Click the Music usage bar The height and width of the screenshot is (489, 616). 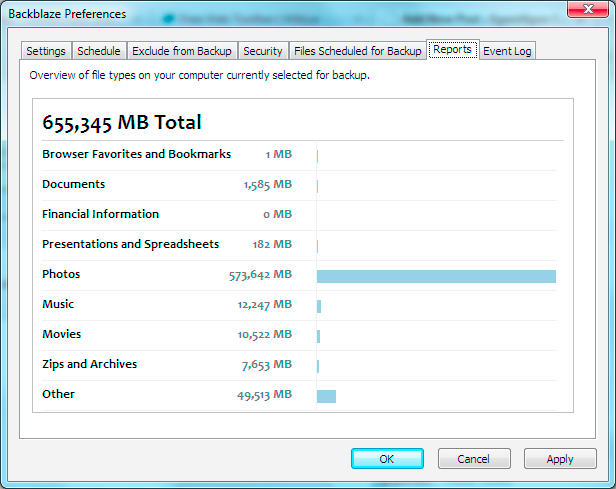pyautogui.click(x=319, y=306)
